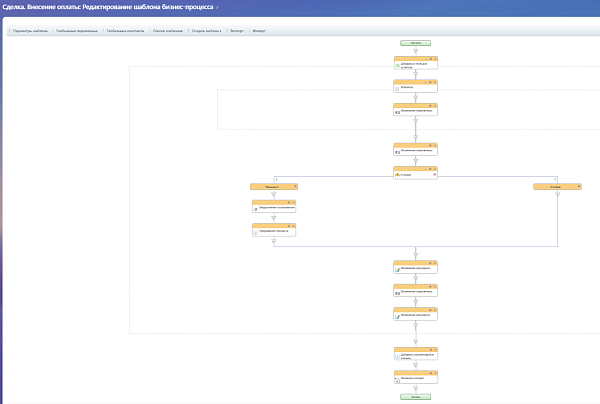Collapse the first block under Начало

(426, 59)
